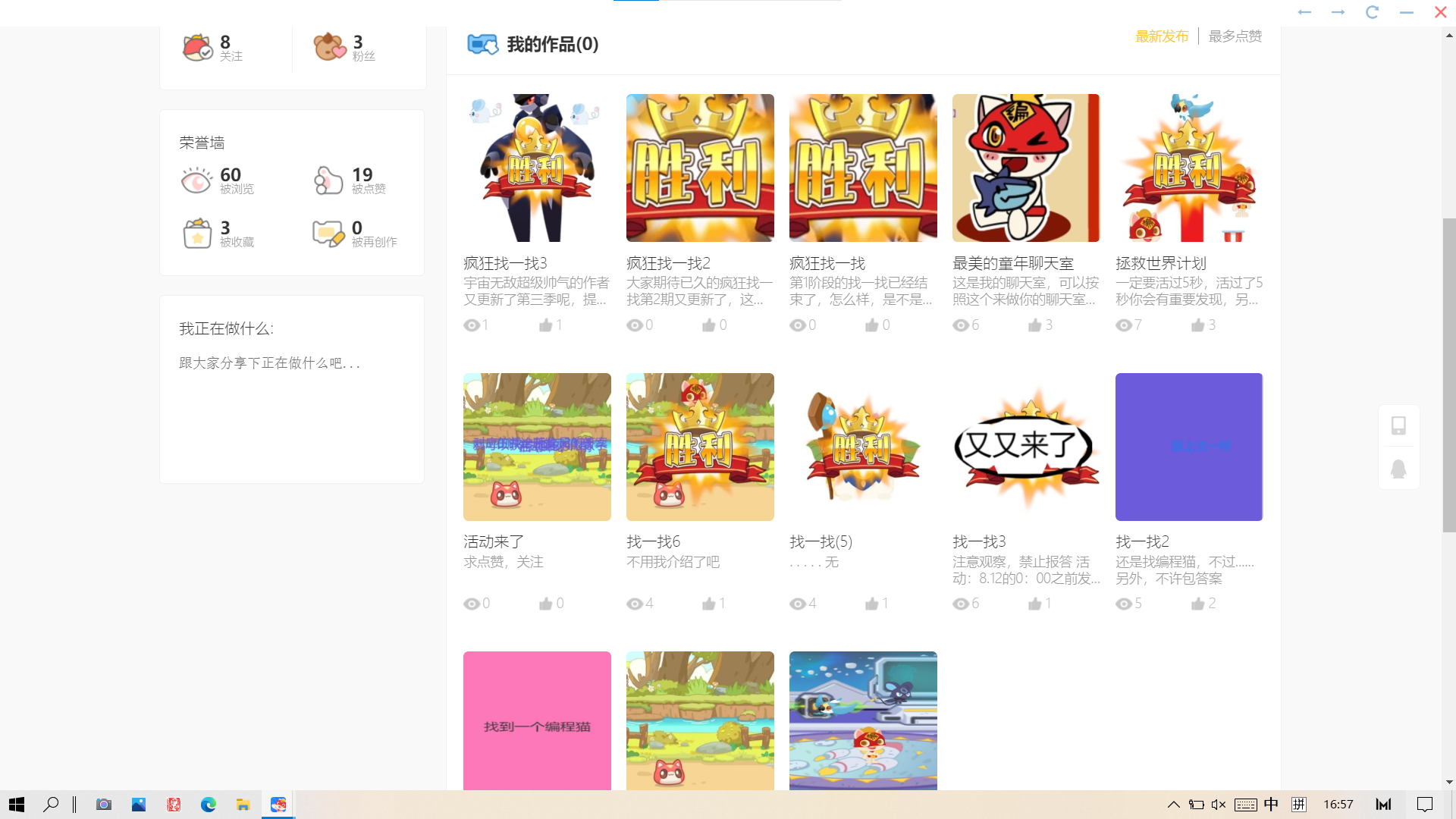Screen dimensions: 1456x819
Task: Click like icon under 疯狂找一找3
Action: click(x=546, y=325)
